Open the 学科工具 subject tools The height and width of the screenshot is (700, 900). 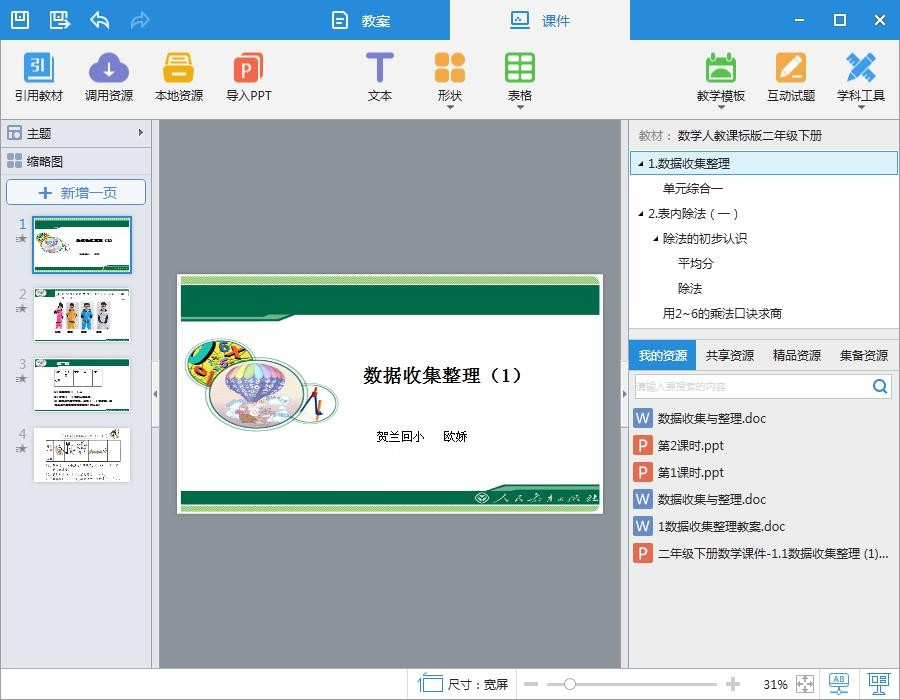coord(862,75)
